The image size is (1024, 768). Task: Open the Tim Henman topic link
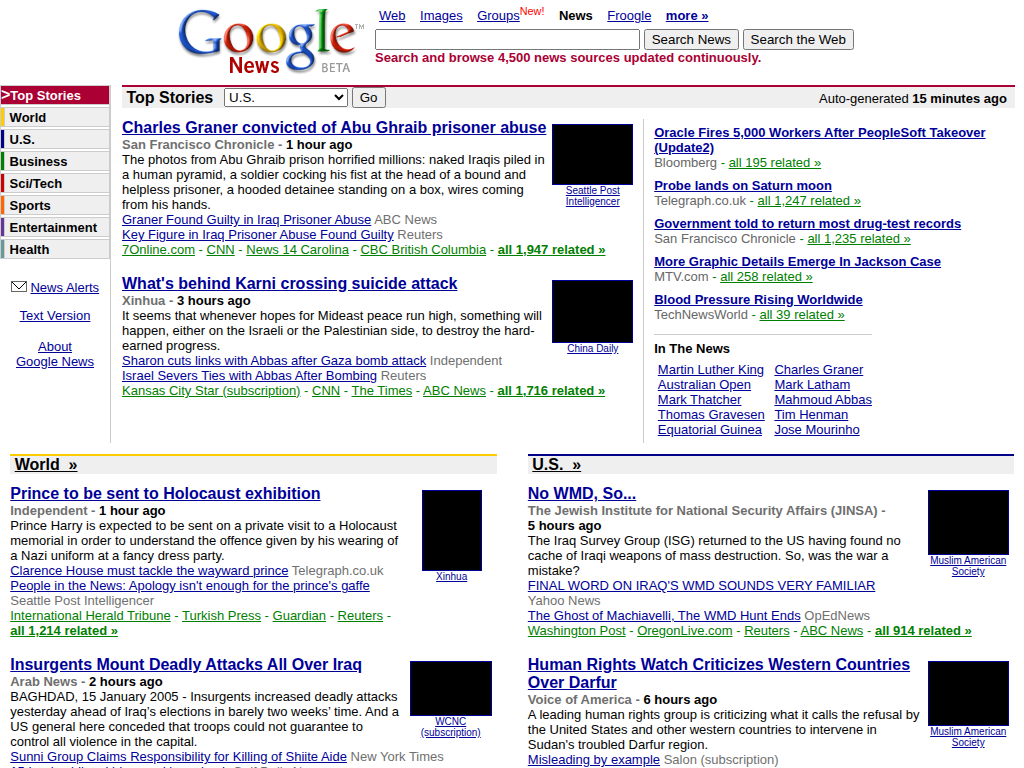811,415
